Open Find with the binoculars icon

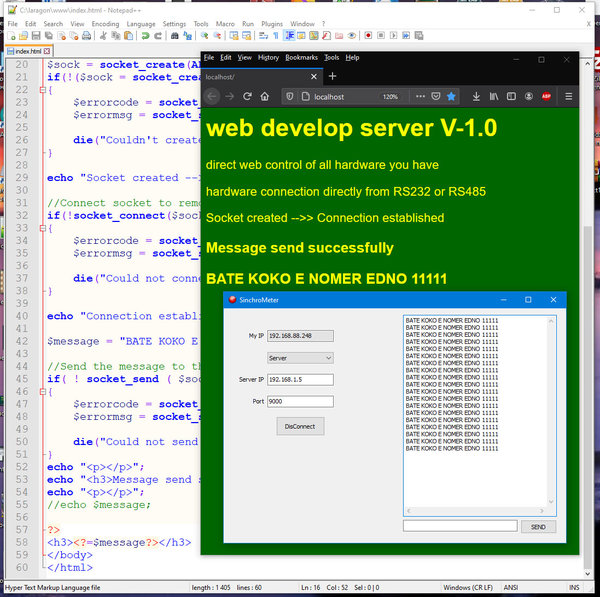coord(174,36)
